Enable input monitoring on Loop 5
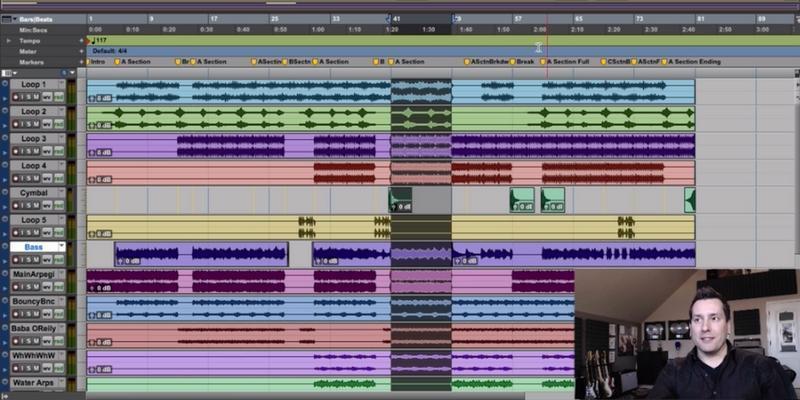Screen dimensions: 800x400 (x=23, y=232)
